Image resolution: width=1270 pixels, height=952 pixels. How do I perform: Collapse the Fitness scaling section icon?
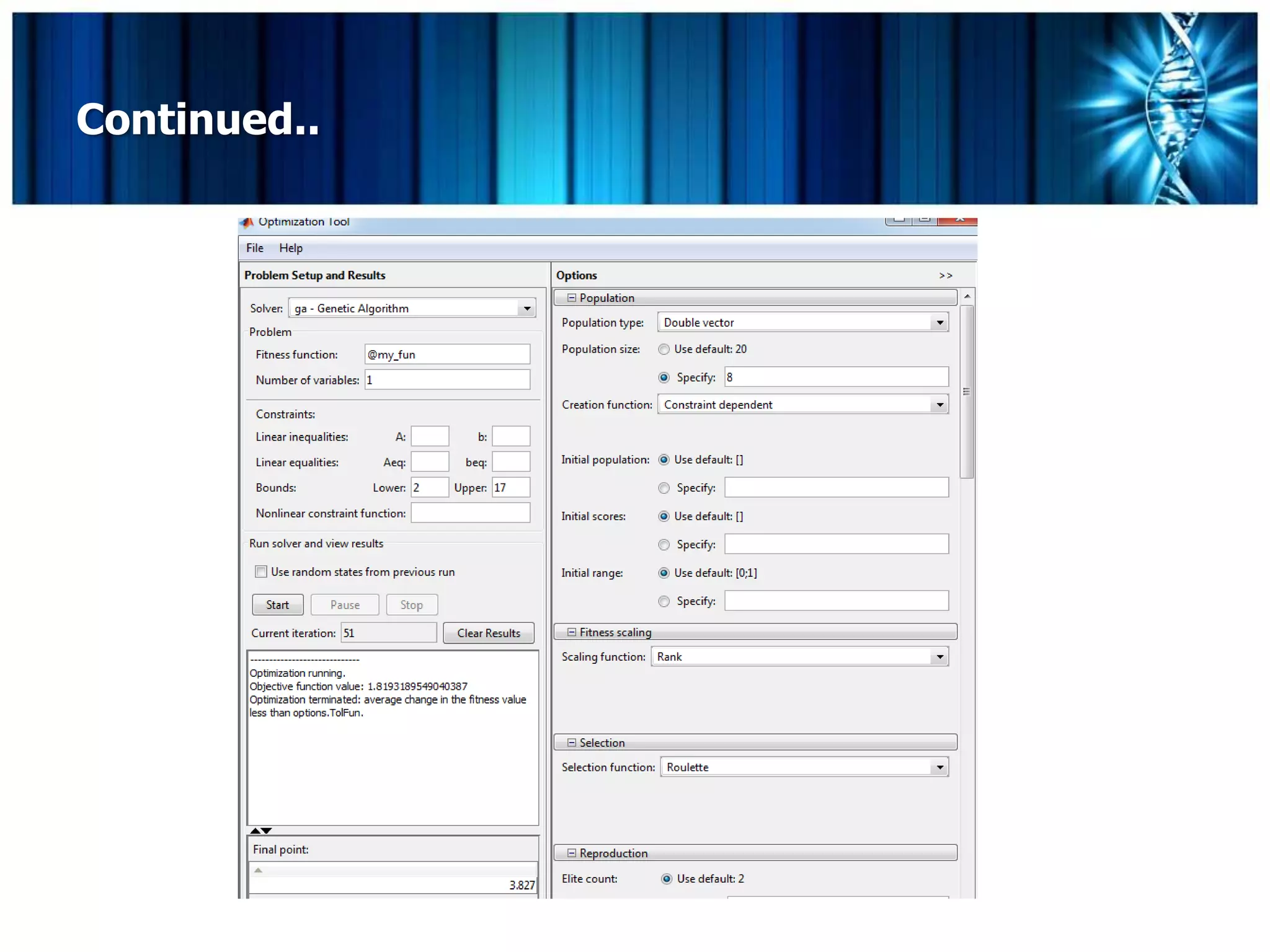(572, 632)
